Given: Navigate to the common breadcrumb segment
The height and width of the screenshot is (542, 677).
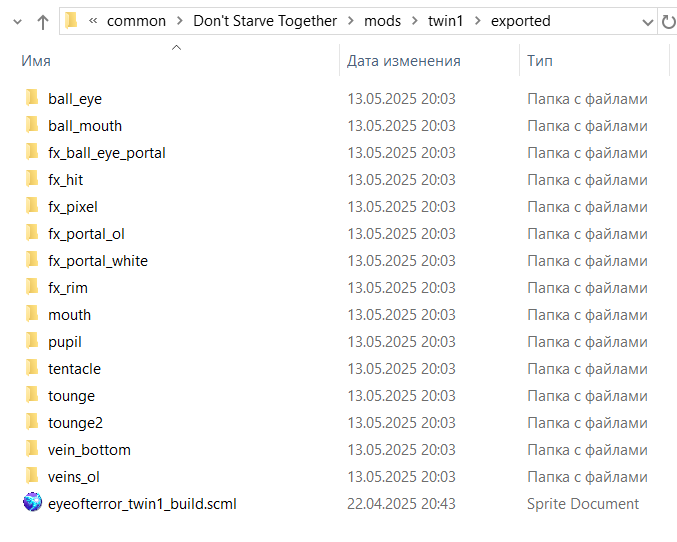Looking at the screenshot, I should click(x=136, y=21).
